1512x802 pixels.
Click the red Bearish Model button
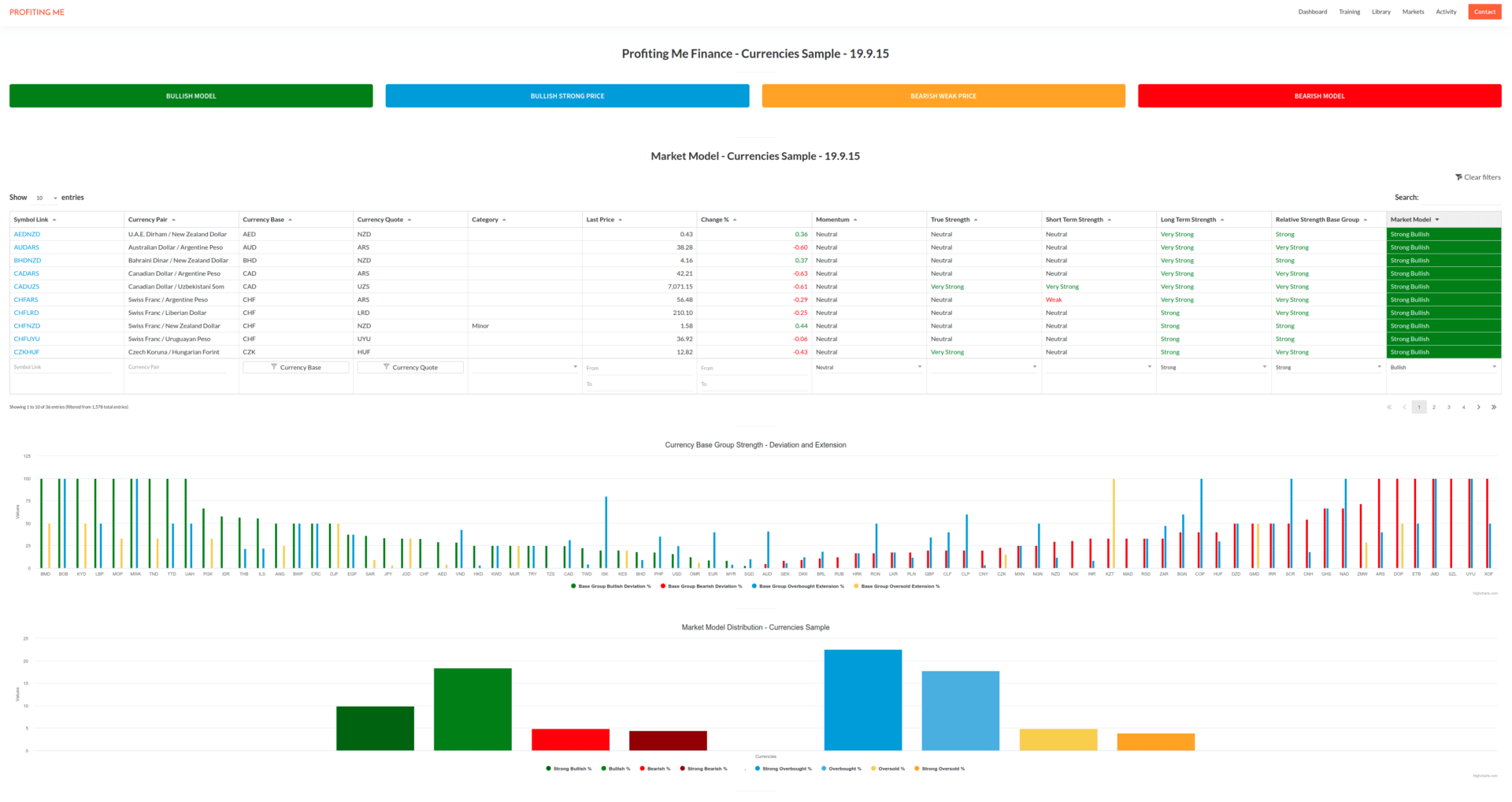pos(1320,96)
